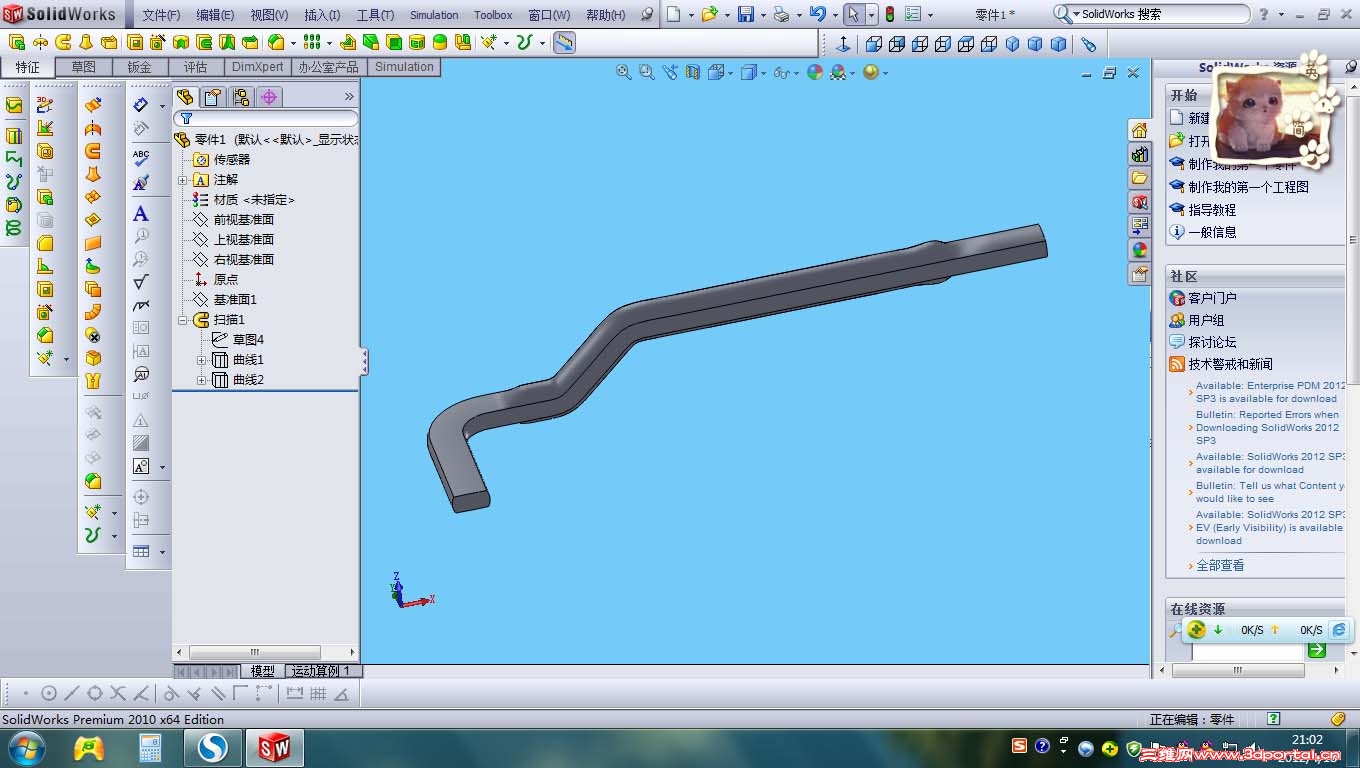Click the Spell Checker ABC icon

141,157
